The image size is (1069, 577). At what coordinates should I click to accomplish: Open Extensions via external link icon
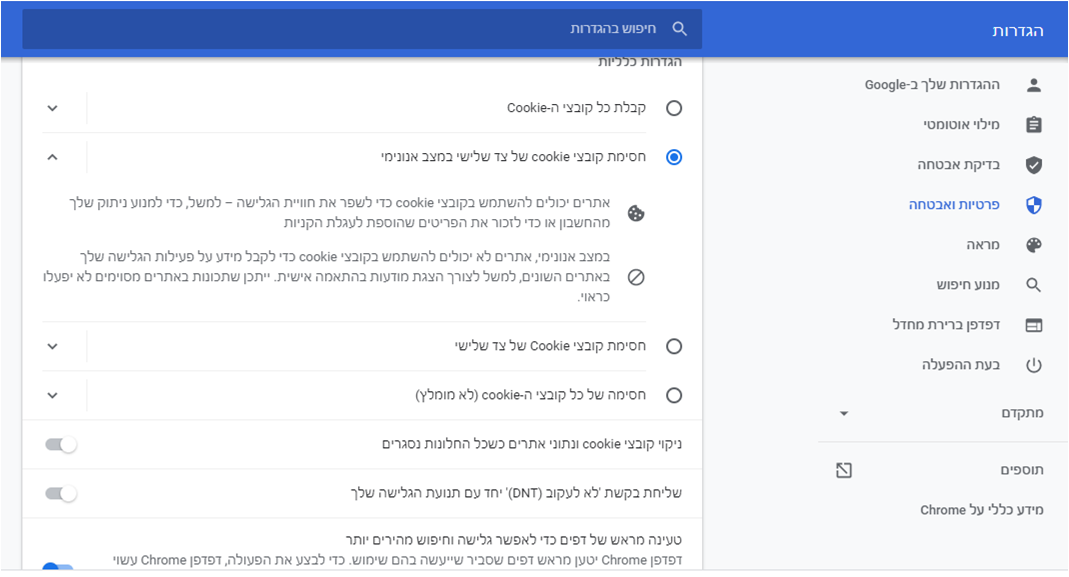click(844, 470)
